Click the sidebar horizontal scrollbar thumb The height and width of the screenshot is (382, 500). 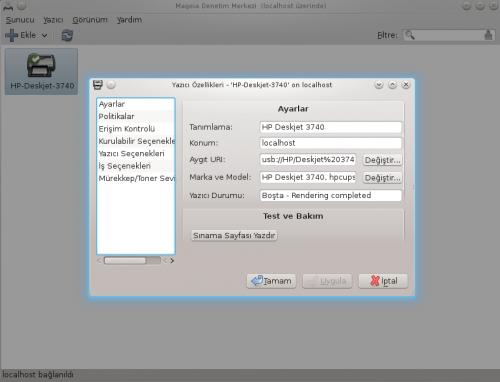tap(125, 261)
